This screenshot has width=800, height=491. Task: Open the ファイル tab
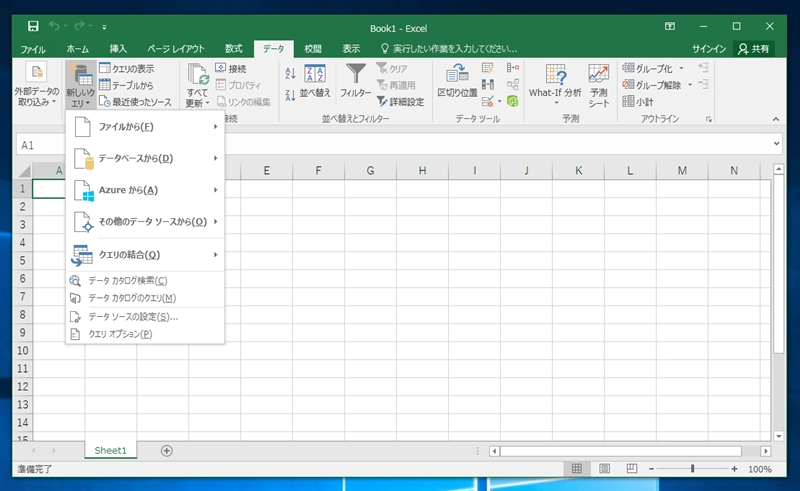(33, 49)
